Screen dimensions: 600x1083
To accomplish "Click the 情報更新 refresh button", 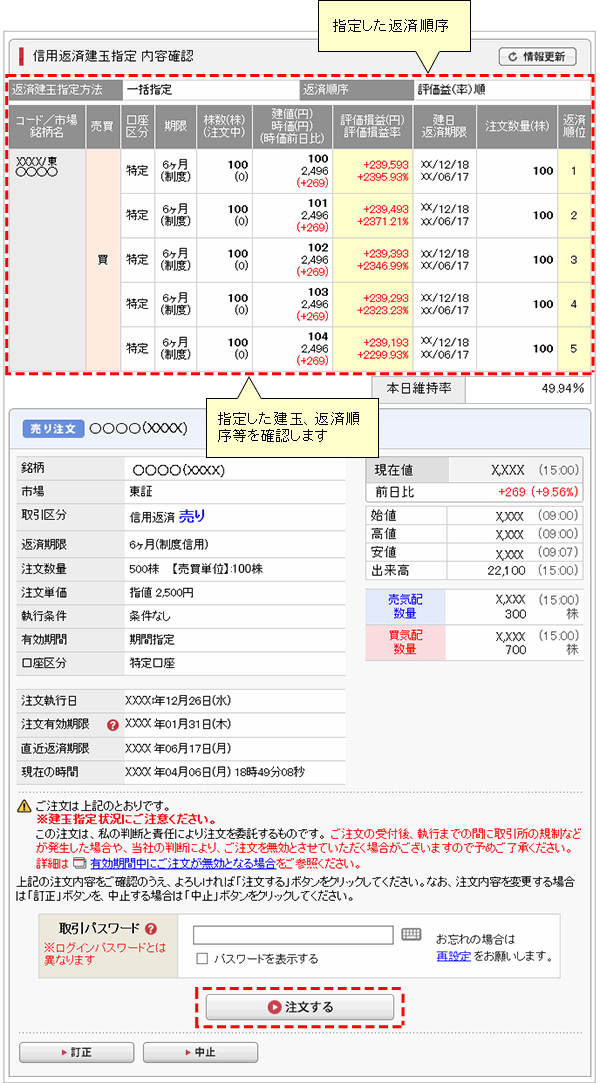I will click(x=537, y=56).
